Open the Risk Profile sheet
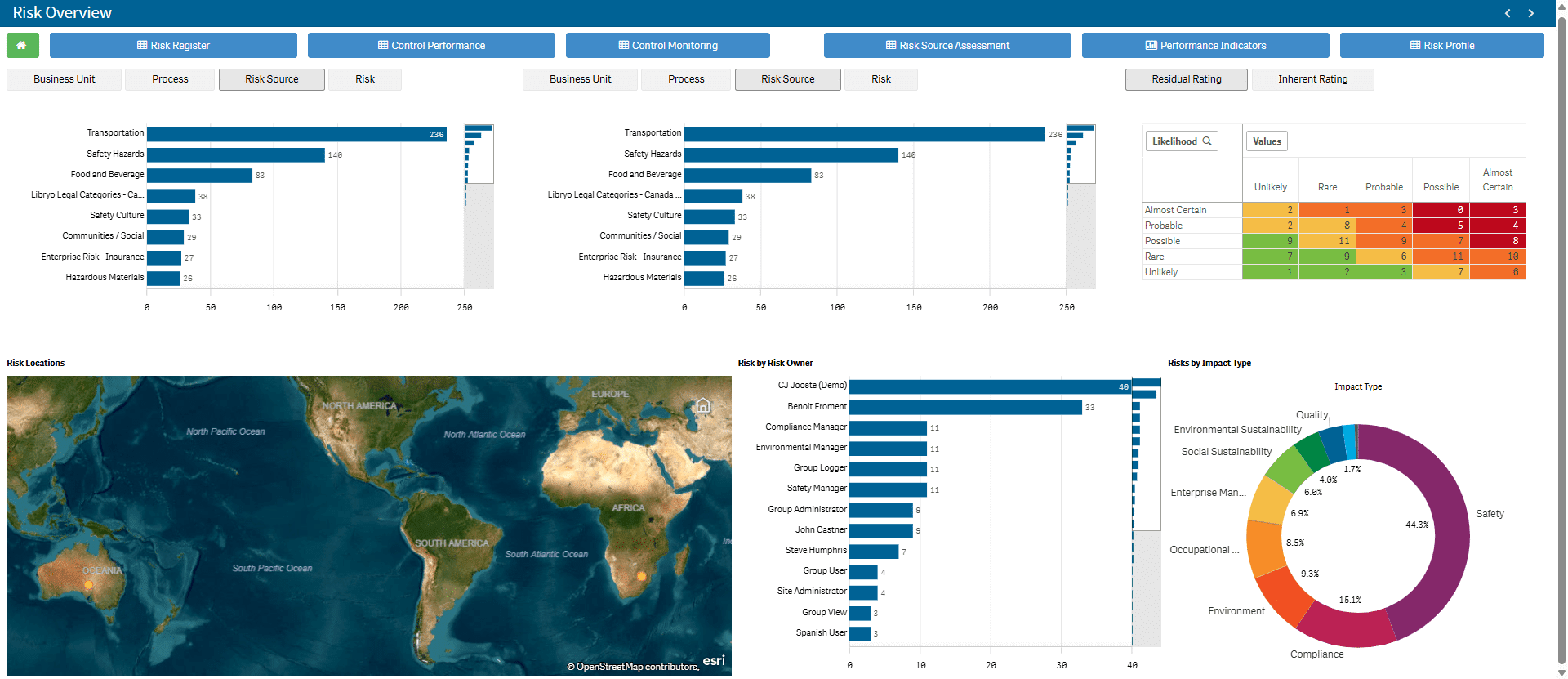 point(1441,46)
